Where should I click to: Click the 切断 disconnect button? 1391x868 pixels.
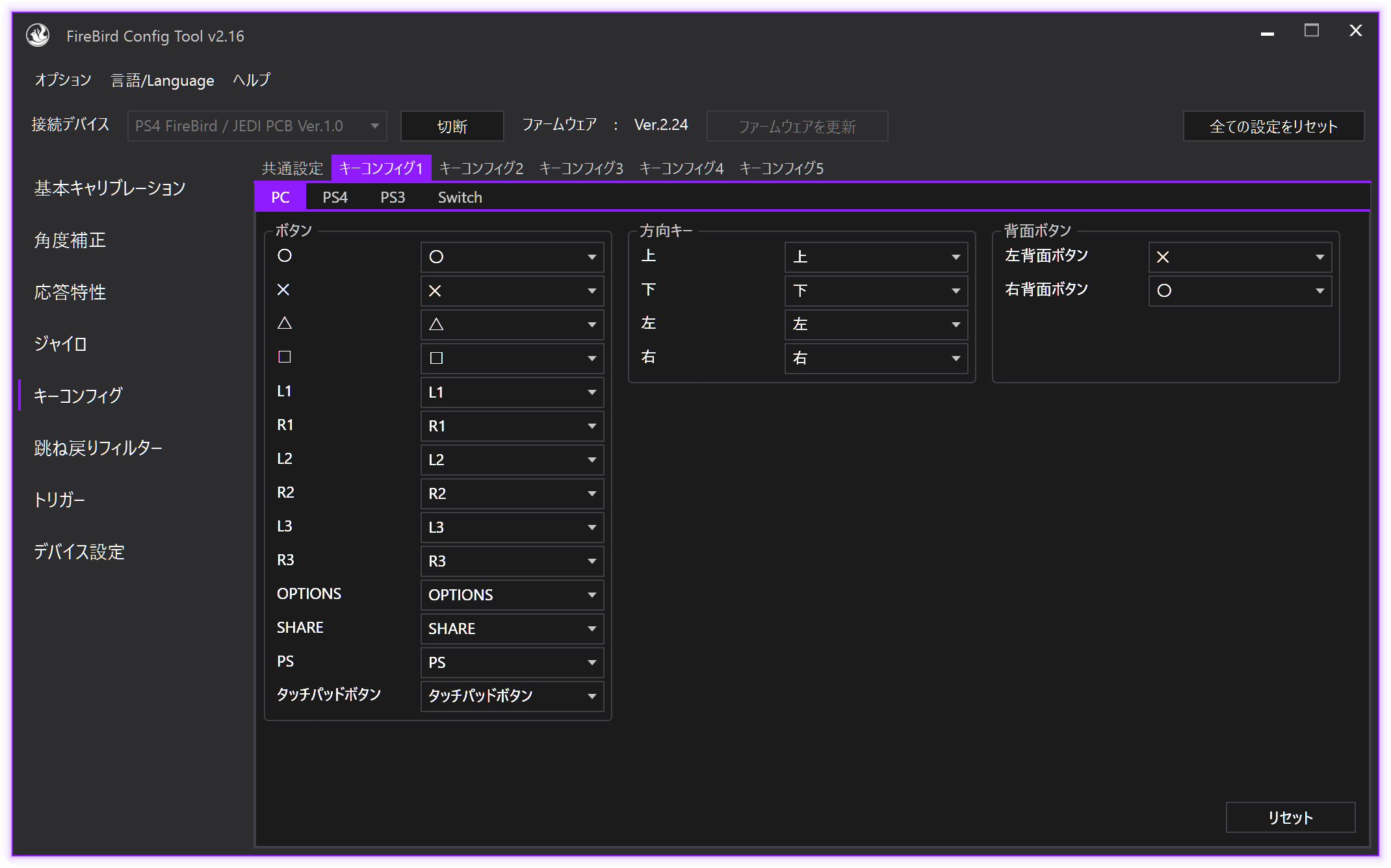click(452, 126)
